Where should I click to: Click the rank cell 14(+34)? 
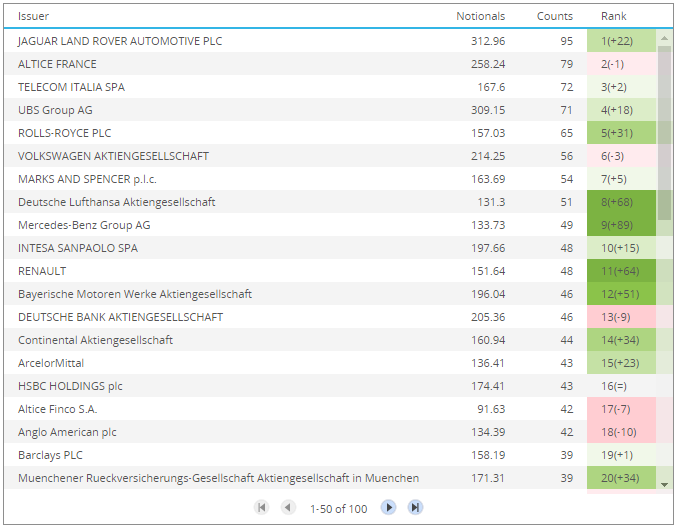point(621,340)
